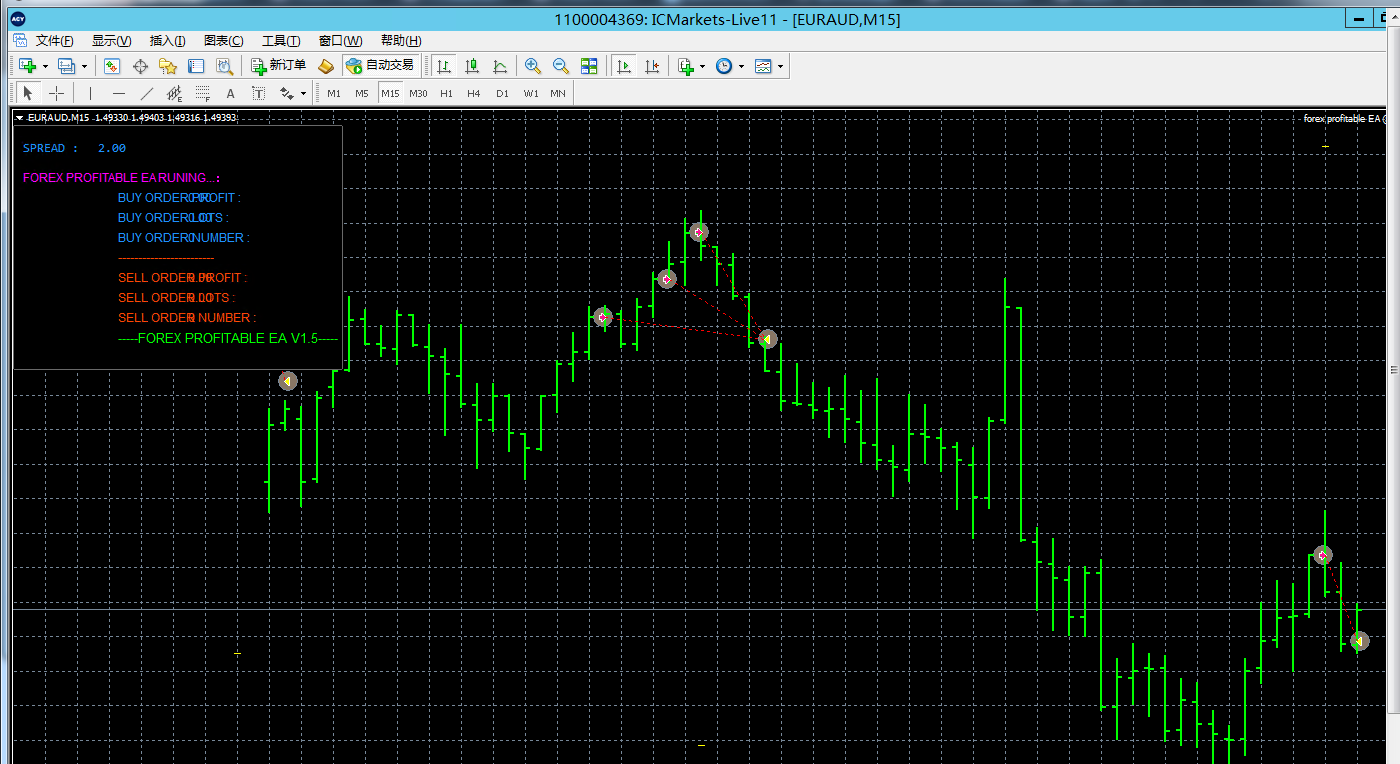Viewport: 1400px width, 764px height.
Task: Click the 新订单 new order button
Action: [279, 66]
